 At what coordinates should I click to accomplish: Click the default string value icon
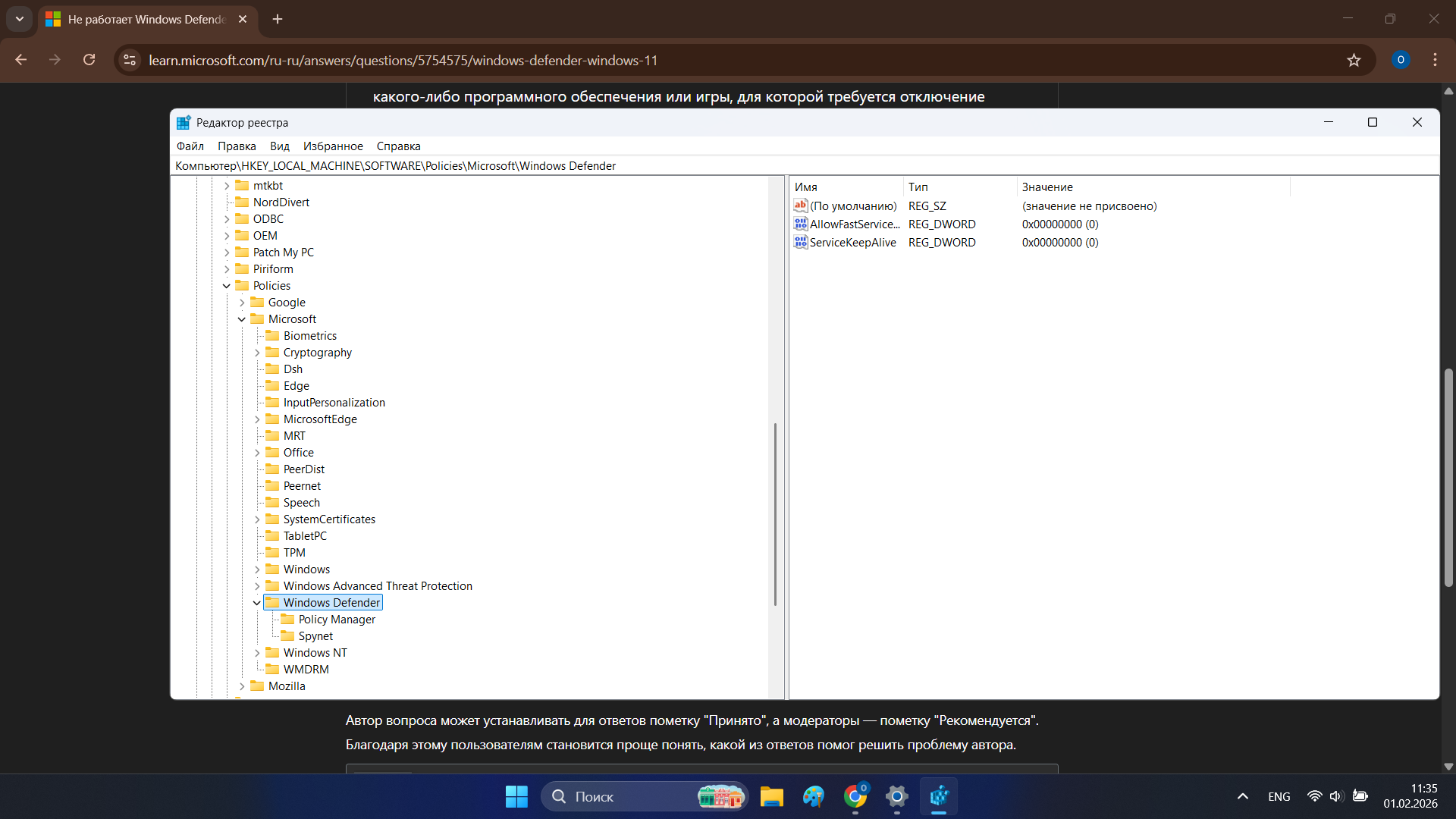[x=800, y=206]
